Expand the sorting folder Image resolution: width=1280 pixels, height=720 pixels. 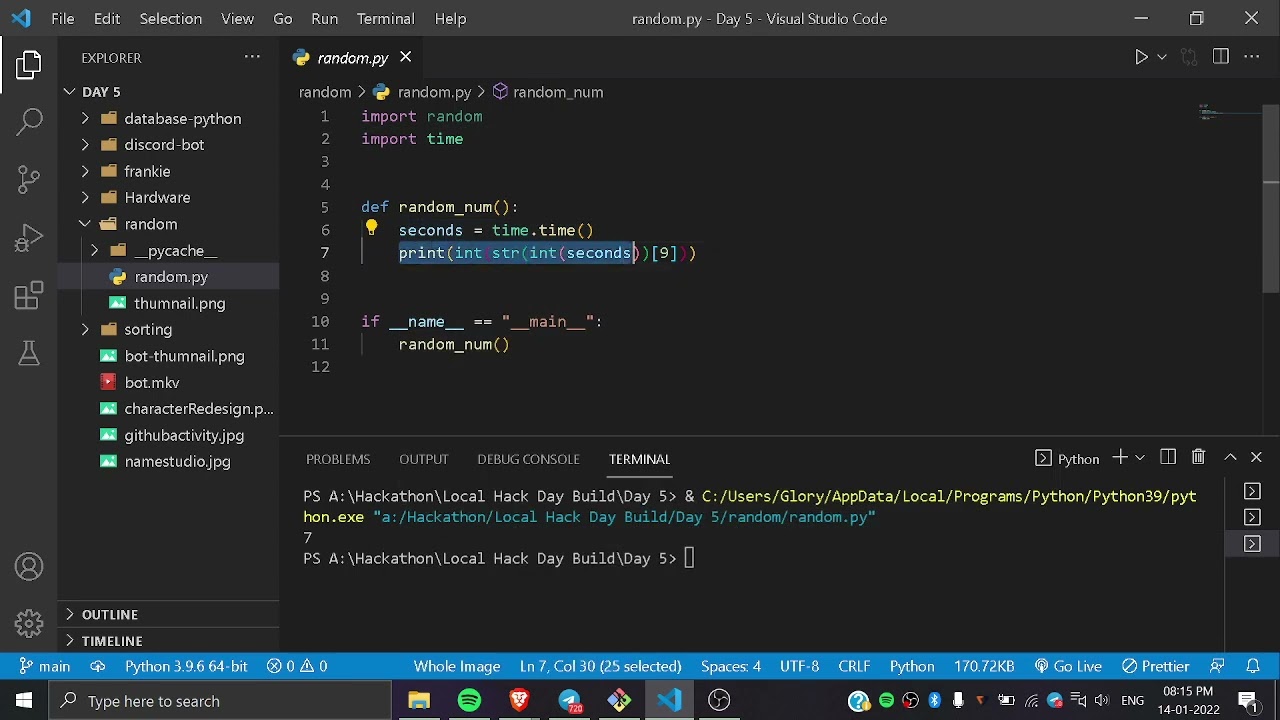tap(168, 330)
